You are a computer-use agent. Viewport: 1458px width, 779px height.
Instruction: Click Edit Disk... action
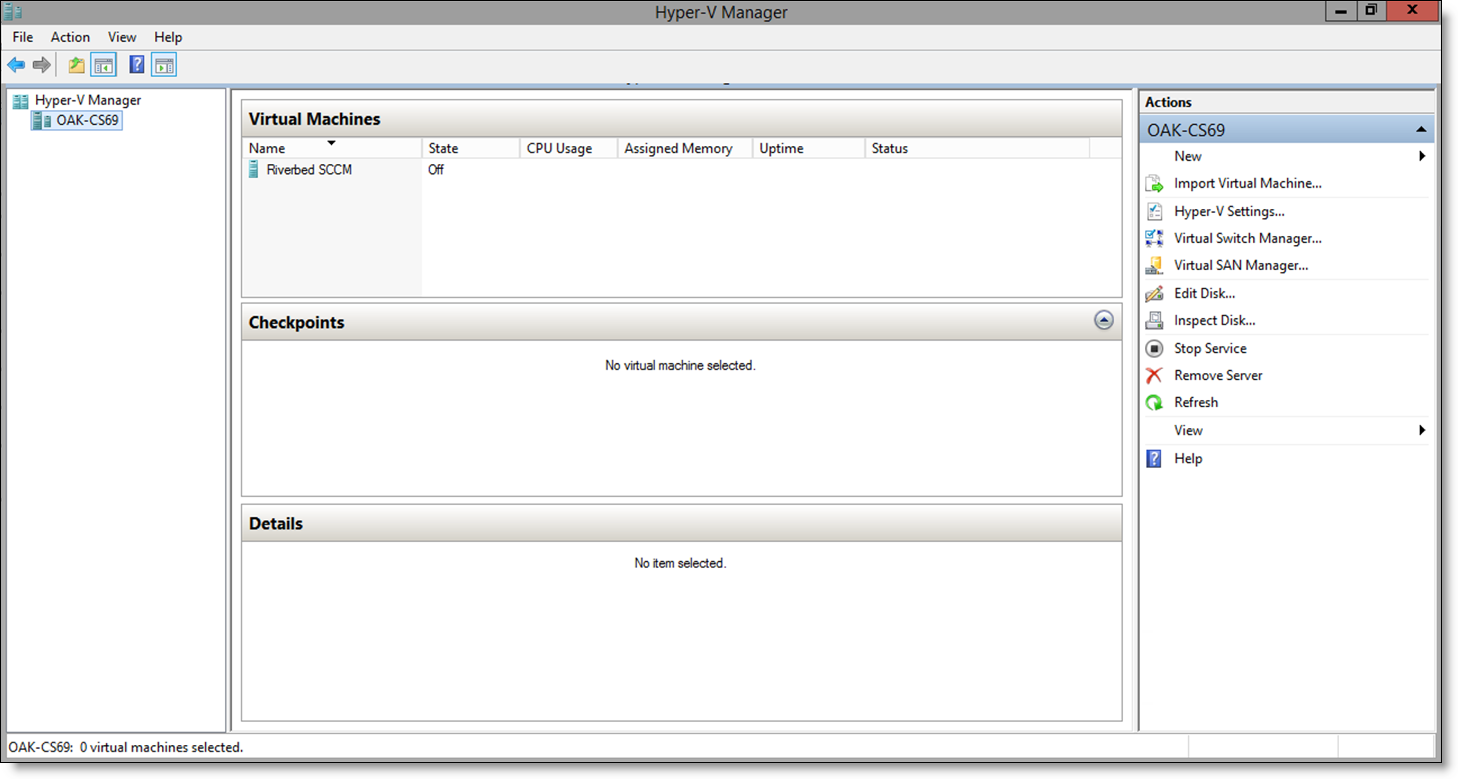point(1204,293)
